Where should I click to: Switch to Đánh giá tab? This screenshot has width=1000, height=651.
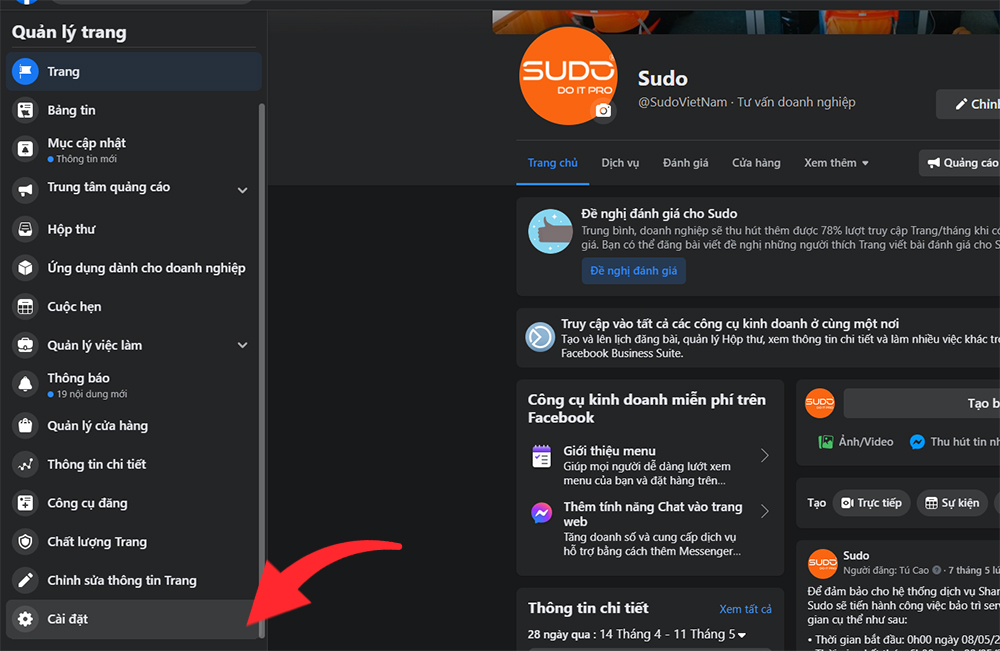(x=685, y=163)
